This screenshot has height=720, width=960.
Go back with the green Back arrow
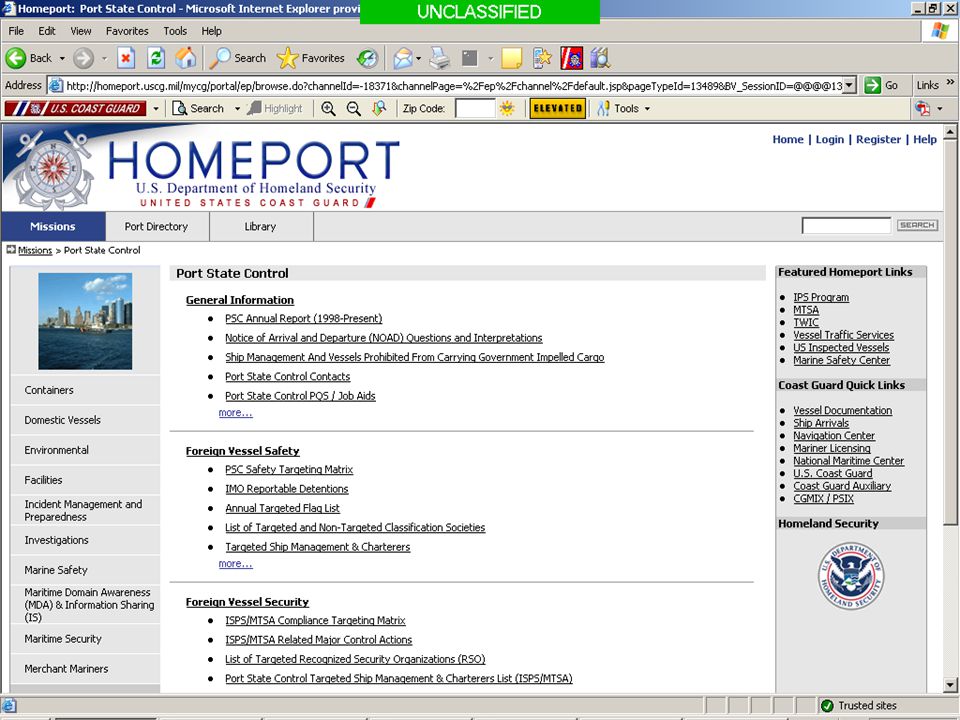[x=16, y=58]
